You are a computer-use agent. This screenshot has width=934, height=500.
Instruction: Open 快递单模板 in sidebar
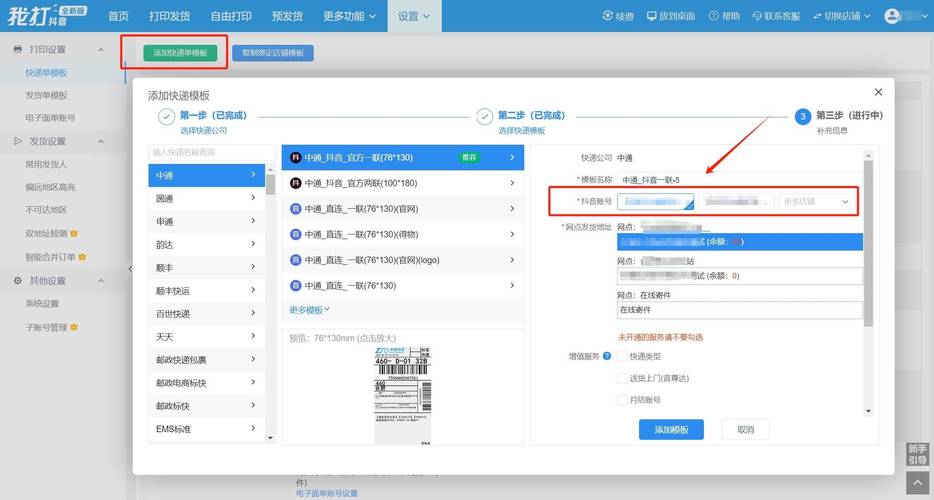pos(46,73)
